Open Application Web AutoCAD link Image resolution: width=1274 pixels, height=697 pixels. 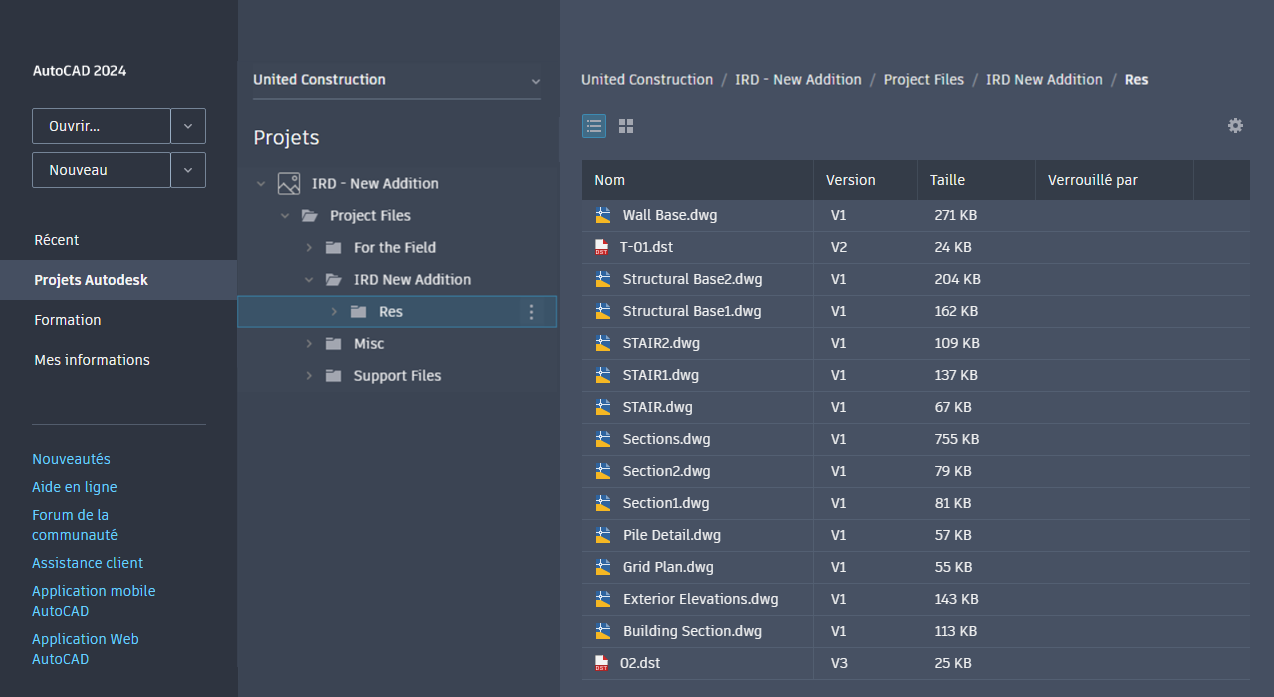tap(85, 649)
